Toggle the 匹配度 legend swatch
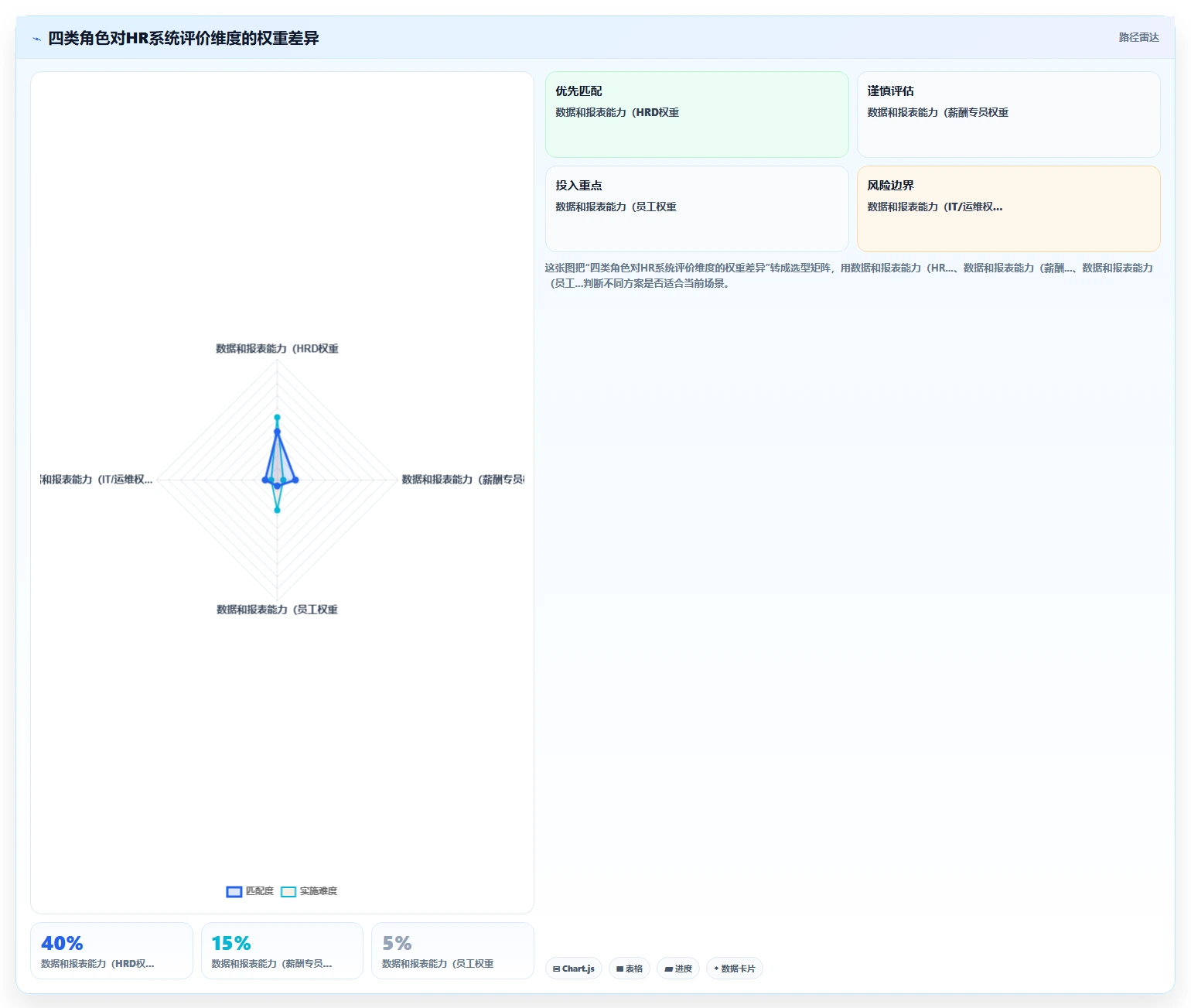This screenshot has height=1008, width=1191. pos(234,892)
